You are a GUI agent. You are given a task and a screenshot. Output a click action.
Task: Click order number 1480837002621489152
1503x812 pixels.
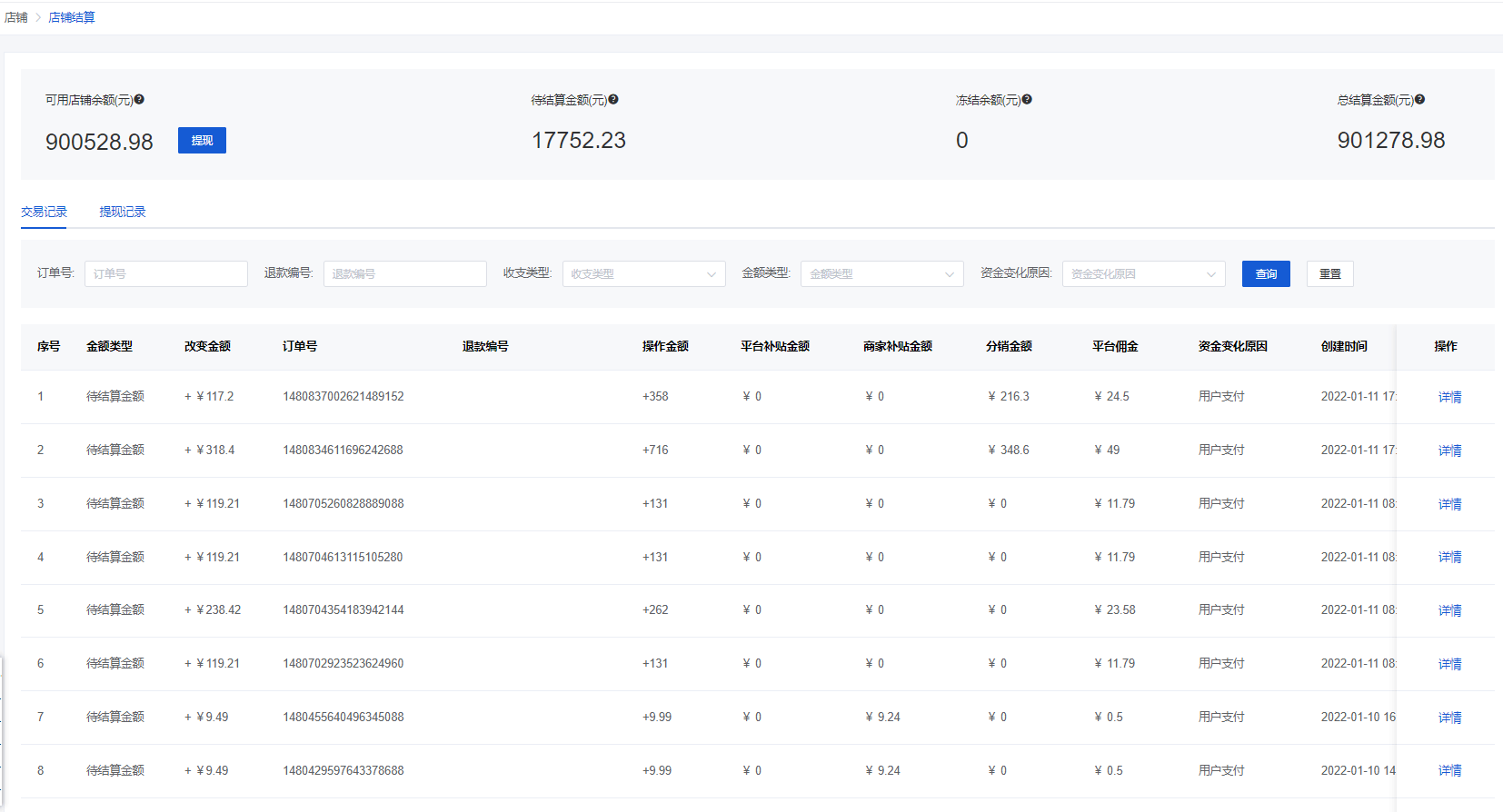[343, 397]
